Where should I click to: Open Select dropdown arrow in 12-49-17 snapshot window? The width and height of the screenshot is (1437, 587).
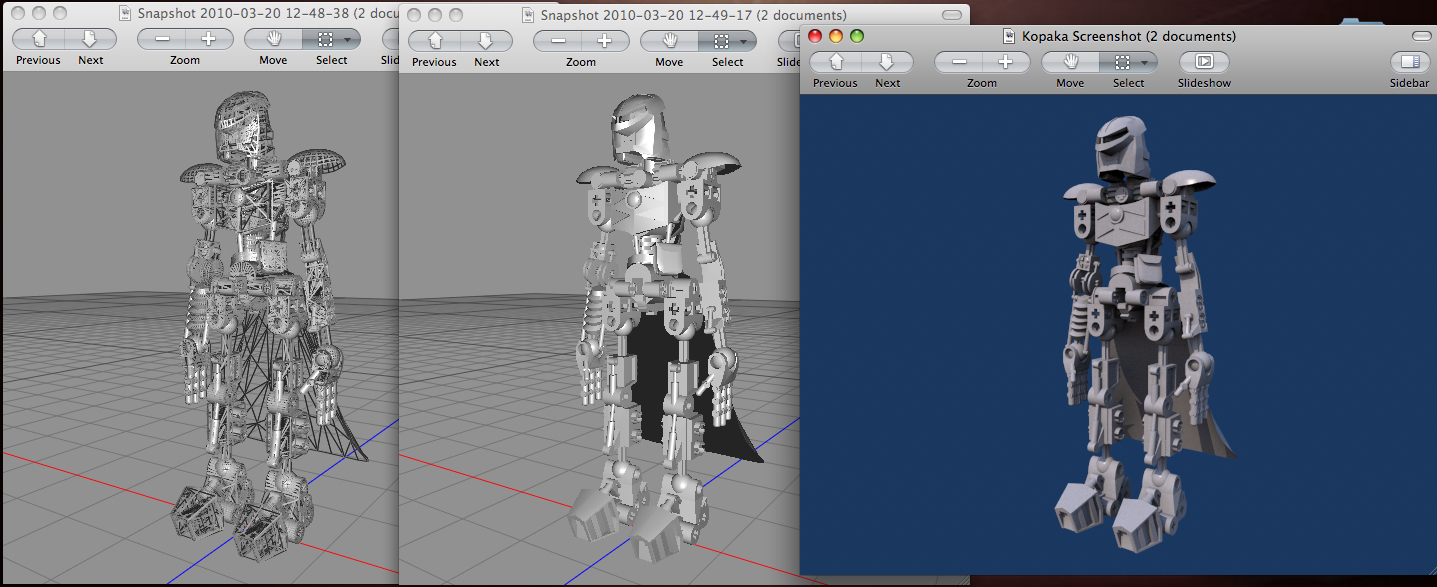745,41
